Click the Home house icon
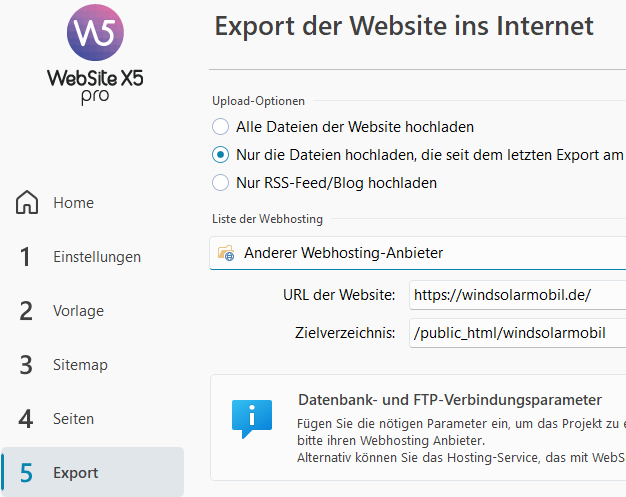The image size is (626, 497). [x=27, y=202]
